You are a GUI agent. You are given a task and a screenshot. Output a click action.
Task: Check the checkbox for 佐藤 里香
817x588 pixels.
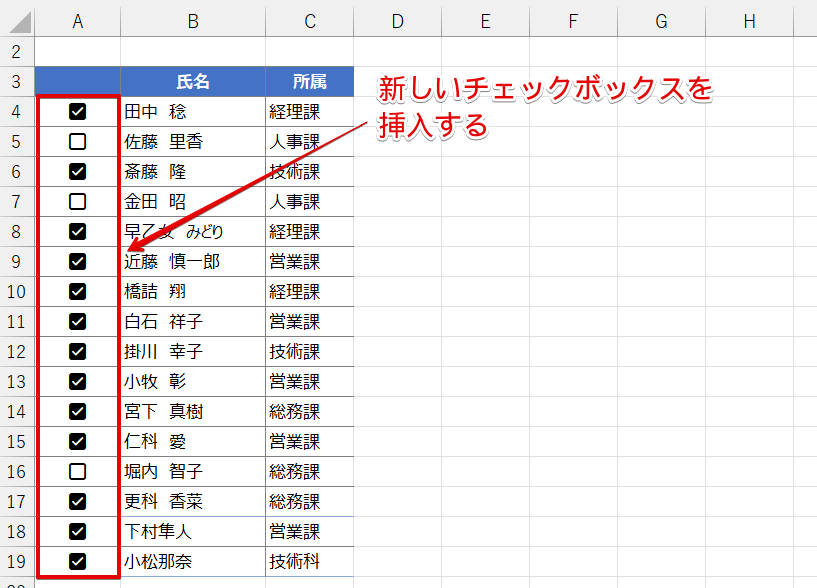tap(78, 142)
